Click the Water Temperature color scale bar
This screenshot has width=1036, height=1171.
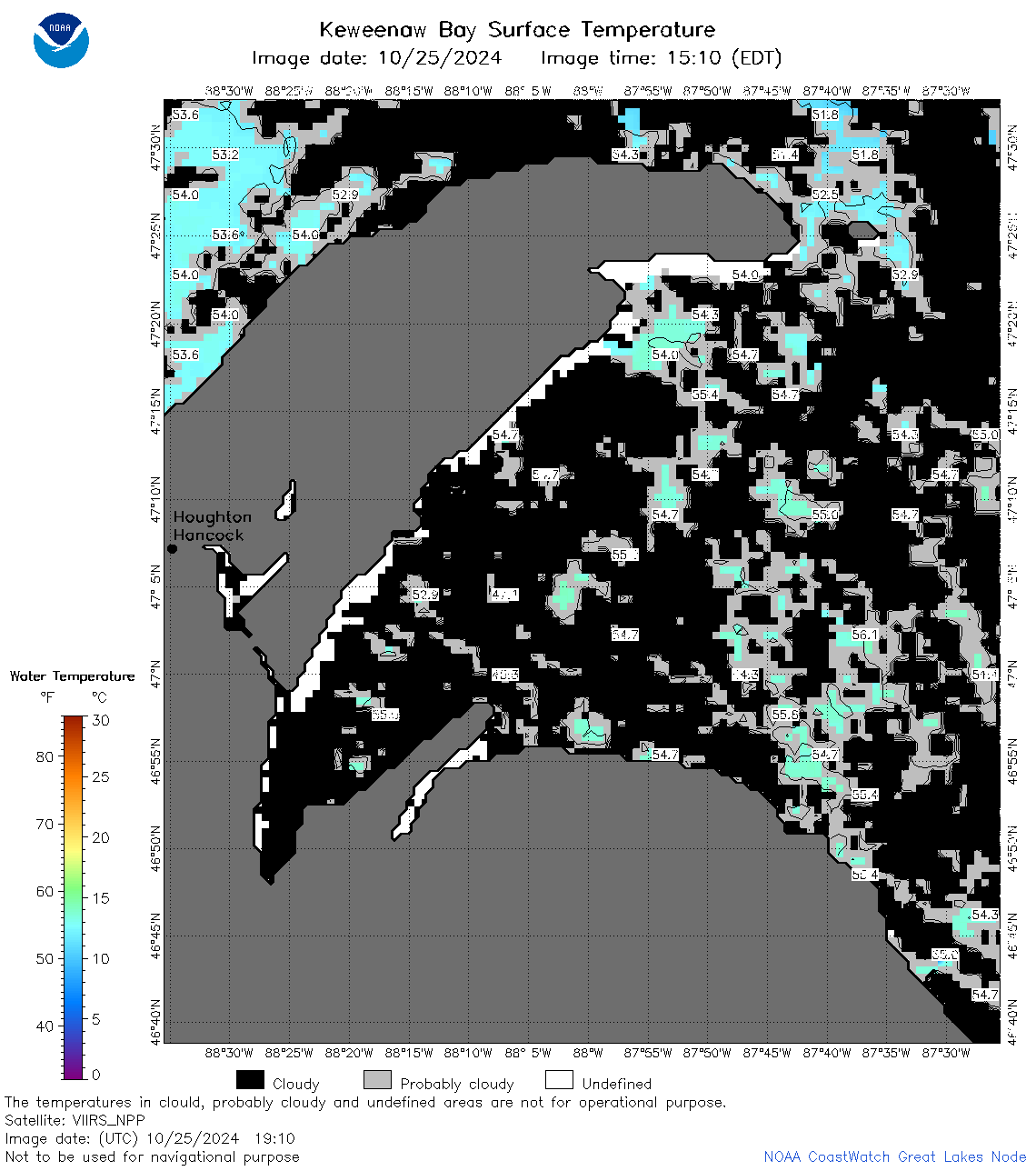tap(73, 897)
